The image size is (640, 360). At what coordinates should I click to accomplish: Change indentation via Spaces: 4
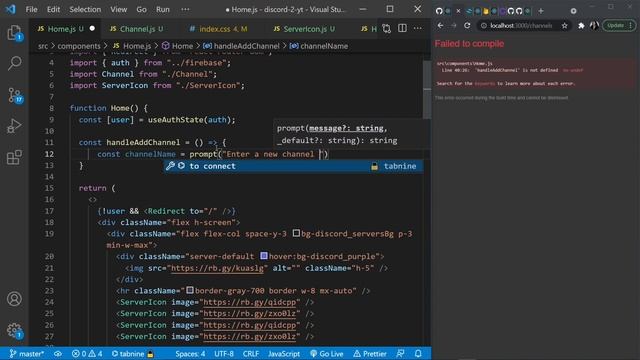tap(190, 354)
